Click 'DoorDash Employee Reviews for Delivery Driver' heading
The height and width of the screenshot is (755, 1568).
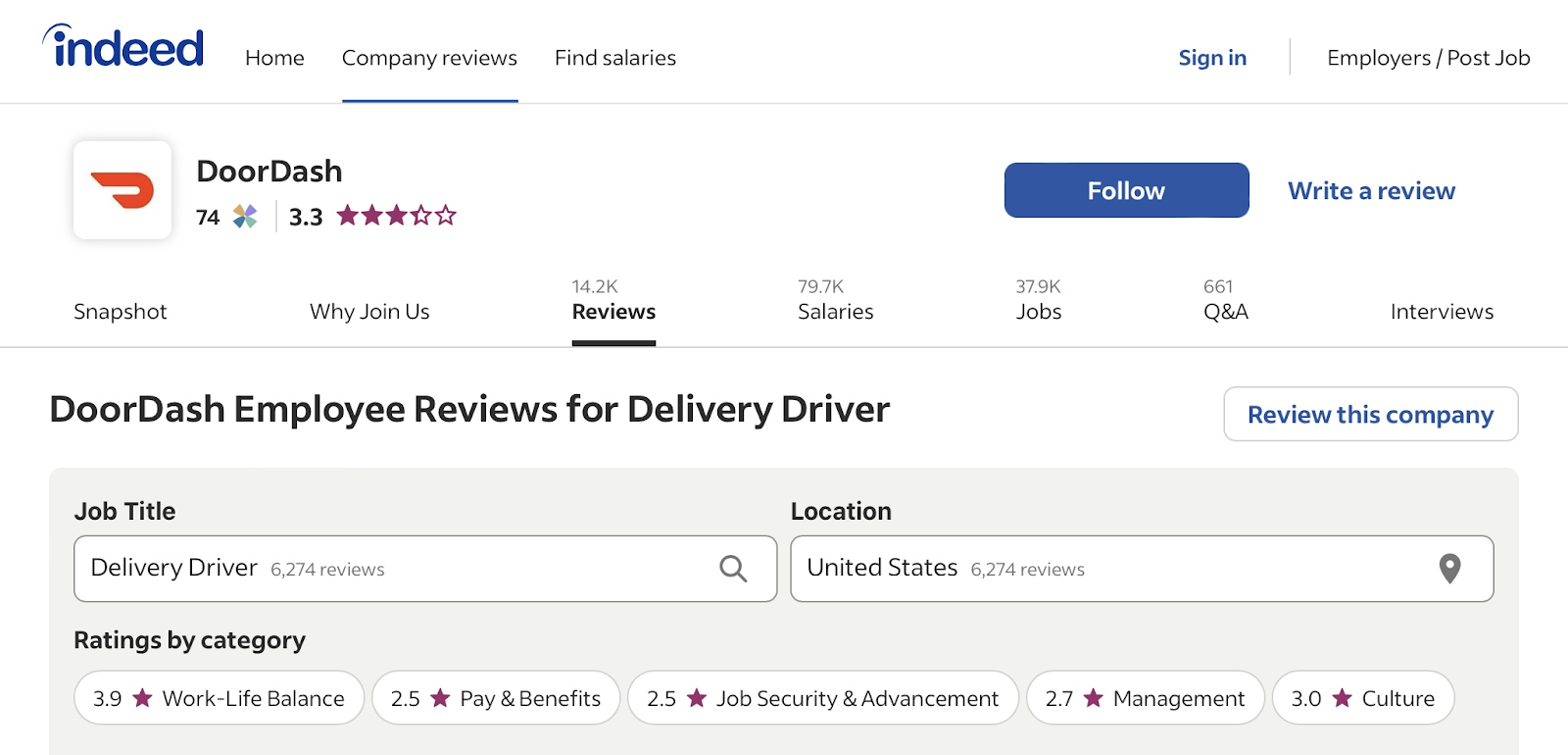pyautogui.click(x=469, y=409)
